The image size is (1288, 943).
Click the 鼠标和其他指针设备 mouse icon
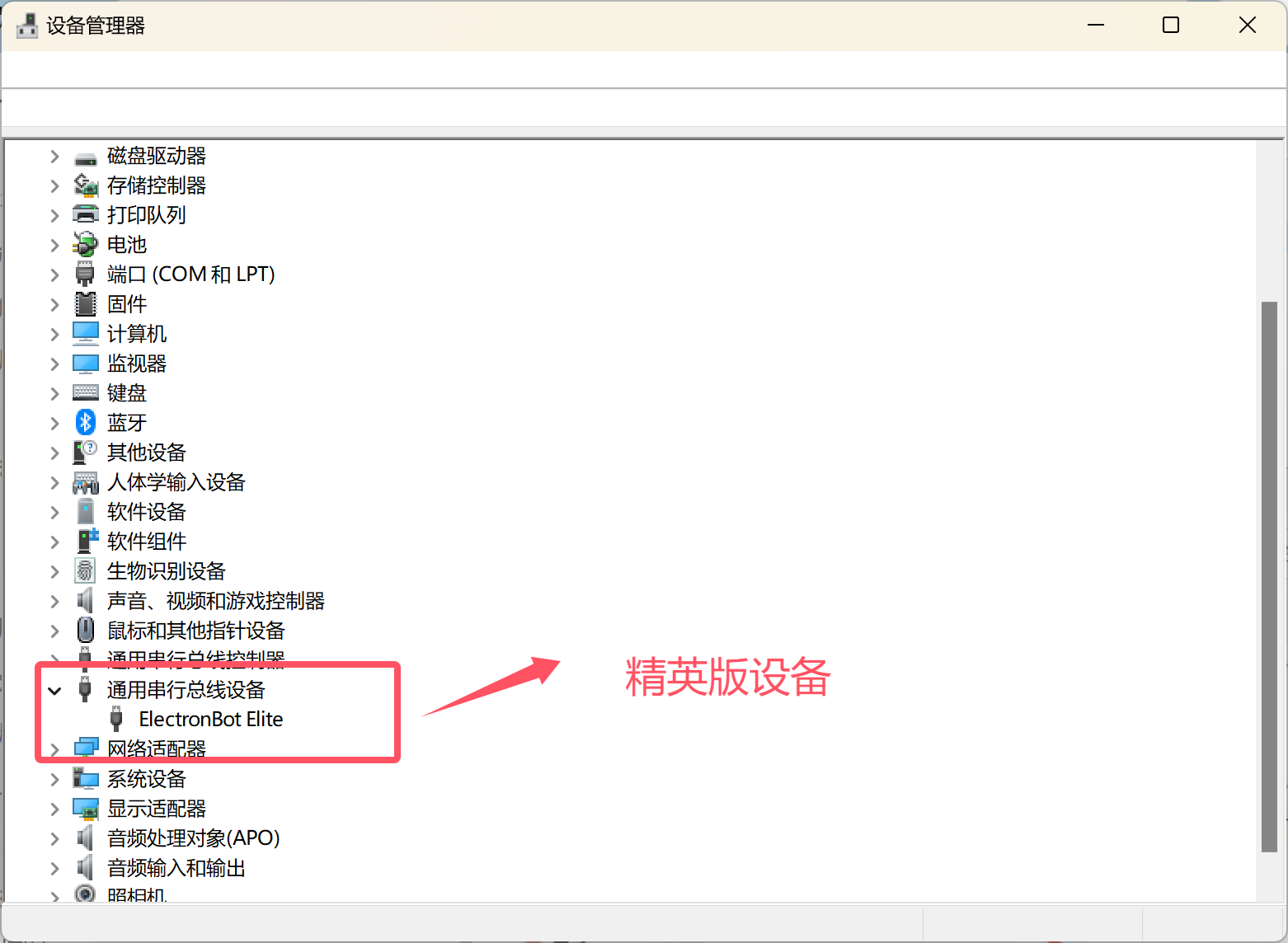pyautogui.click(x=86, y=631)
